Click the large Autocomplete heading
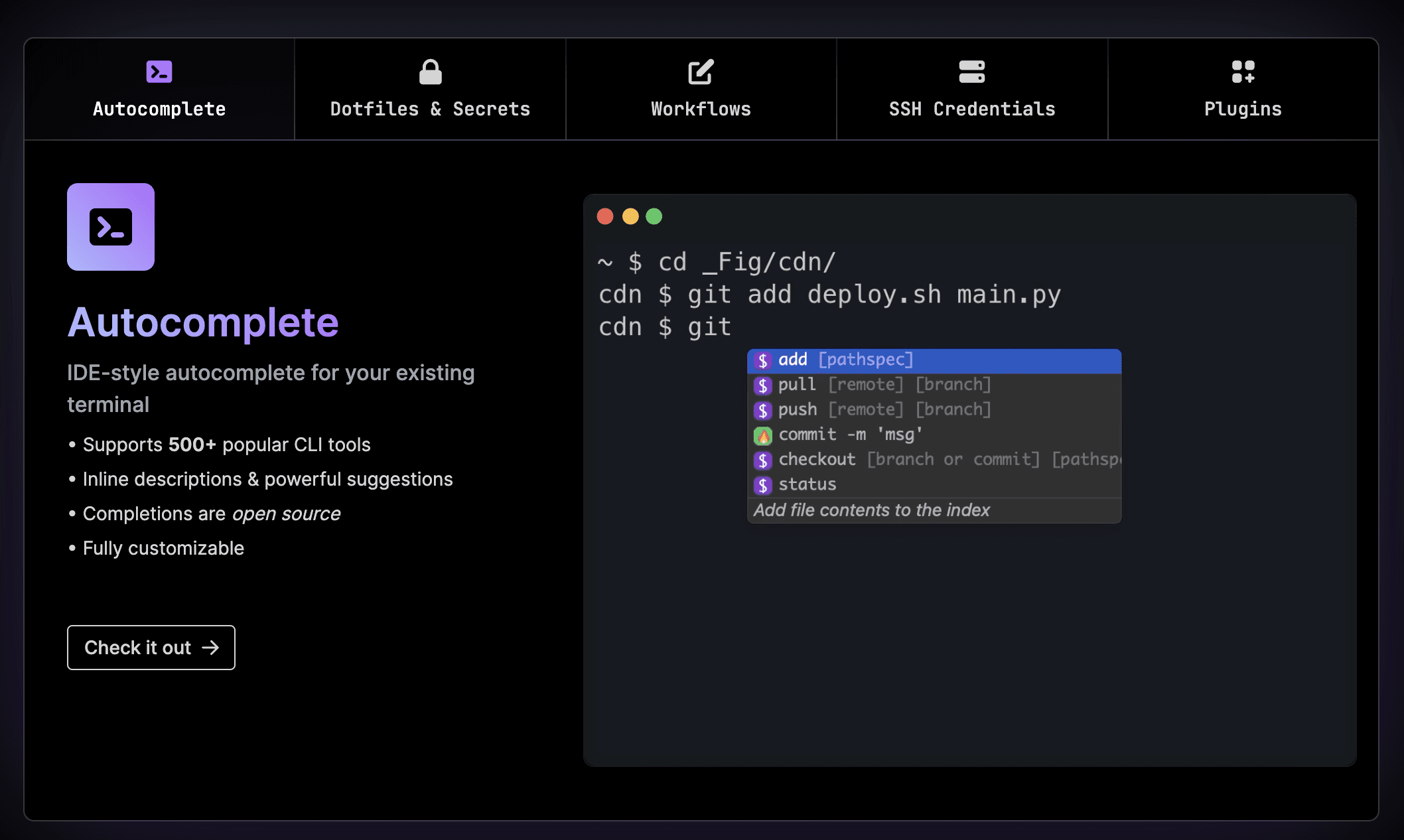The width and height of the screenshot is (1404, 840). tap(203, 323)
